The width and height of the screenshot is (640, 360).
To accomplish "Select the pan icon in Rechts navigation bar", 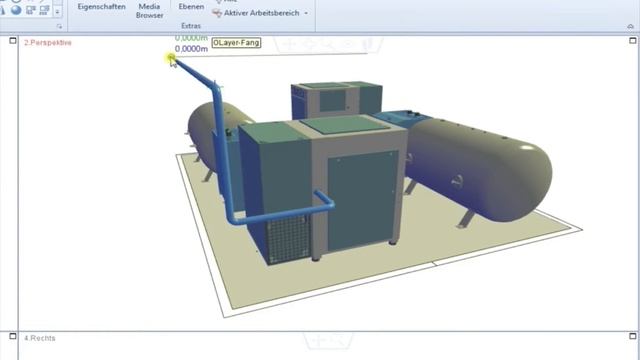I will coord(319,339).
